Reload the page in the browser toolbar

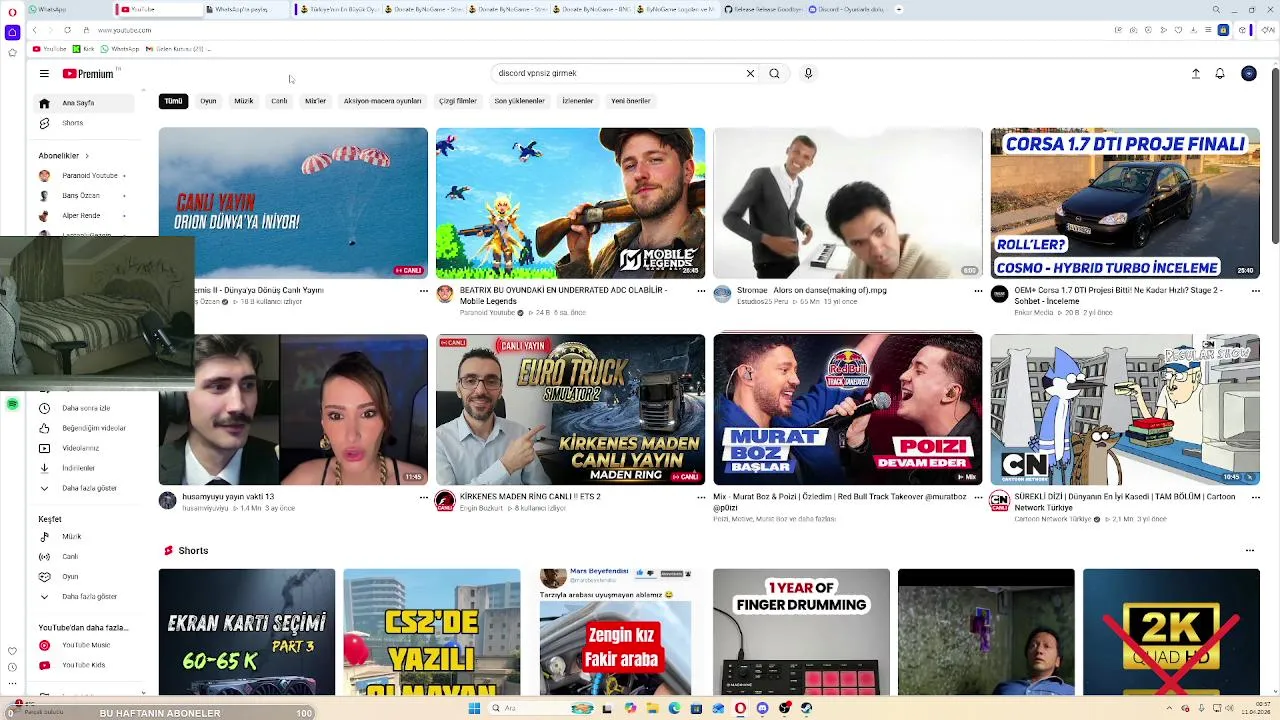click(67, 30)
